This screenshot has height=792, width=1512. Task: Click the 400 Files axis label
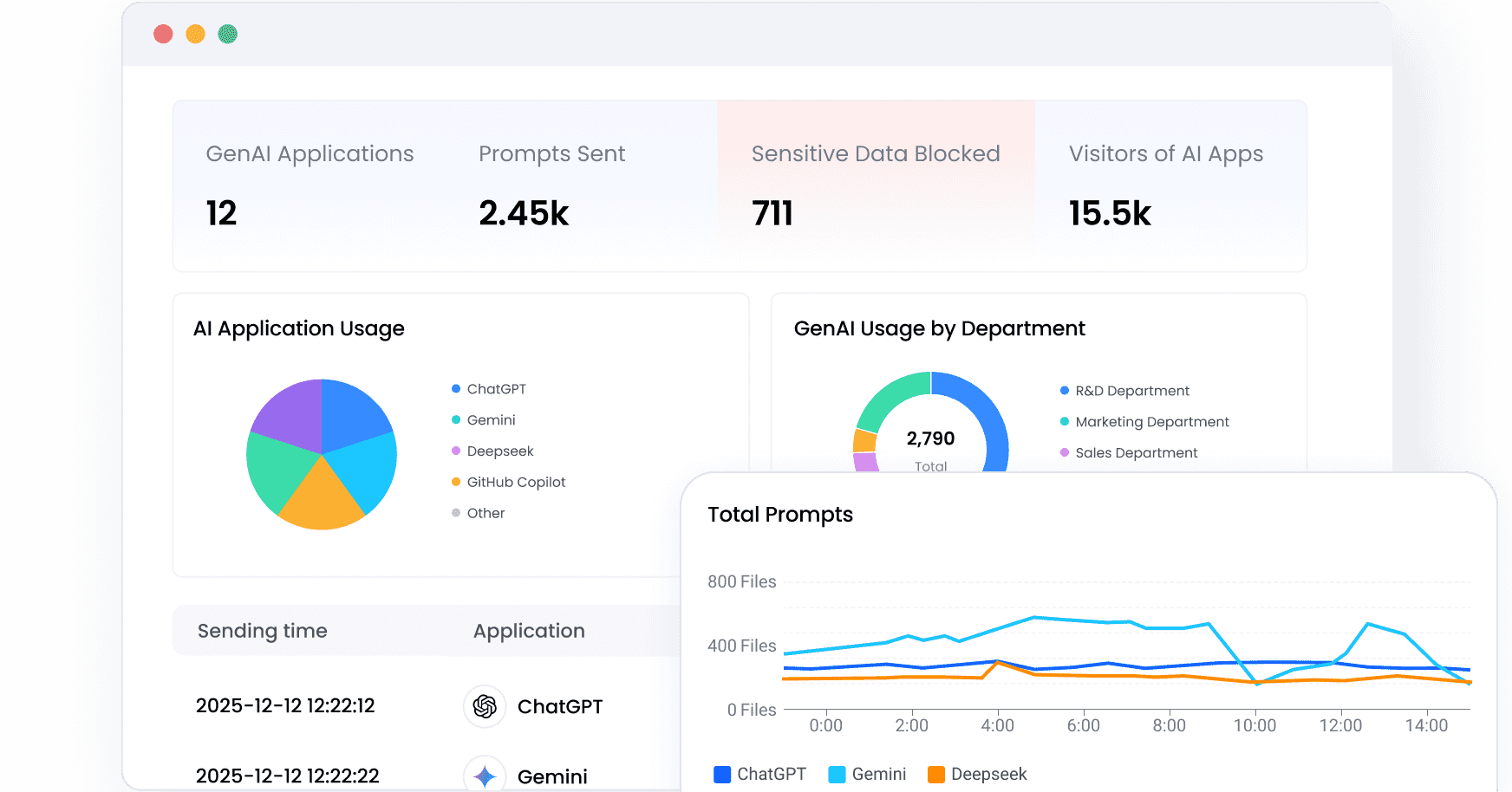(742, 646)
